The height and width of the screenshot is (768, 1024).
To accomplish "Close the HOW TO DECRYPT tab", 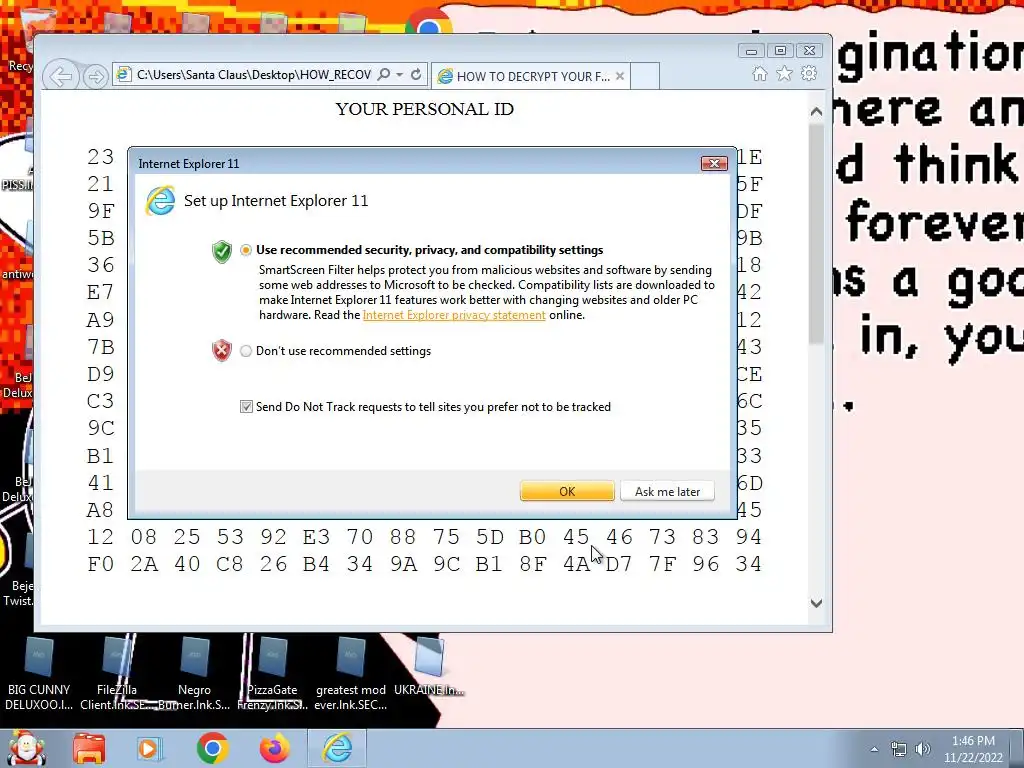I will coord(620,76).
